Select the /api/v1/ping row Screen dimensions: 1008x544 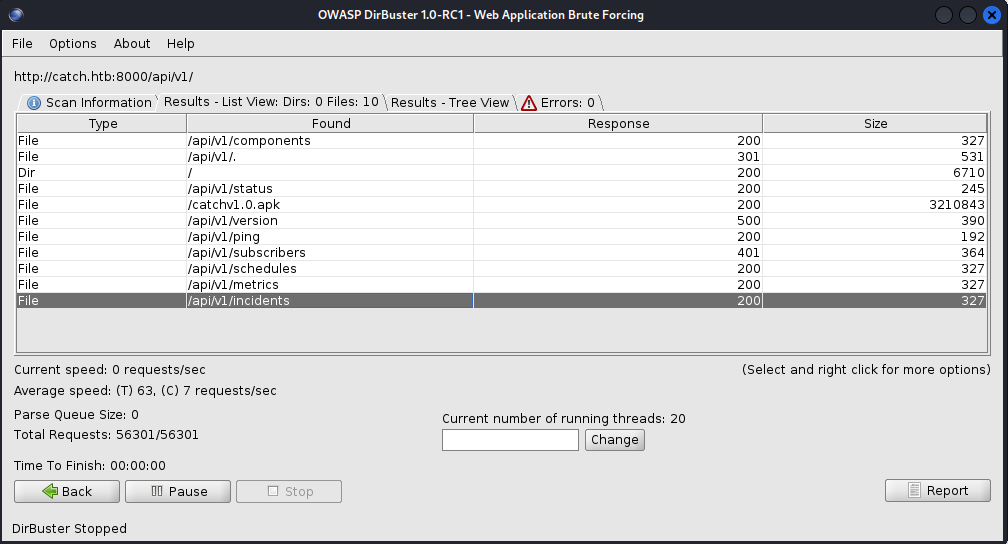(x=501, y=237)
